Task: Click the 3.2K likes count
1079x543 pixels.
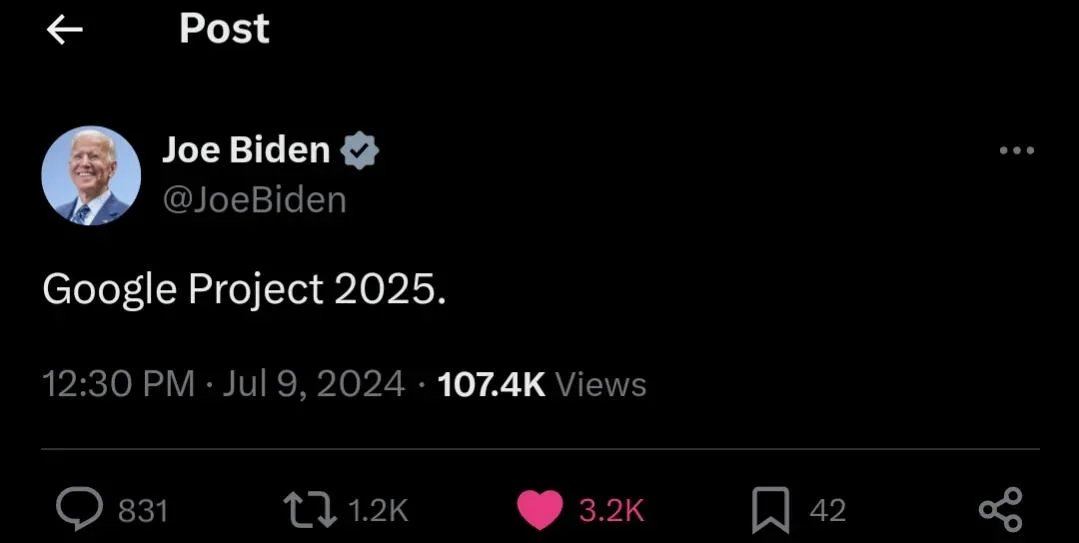Action: 612,511
